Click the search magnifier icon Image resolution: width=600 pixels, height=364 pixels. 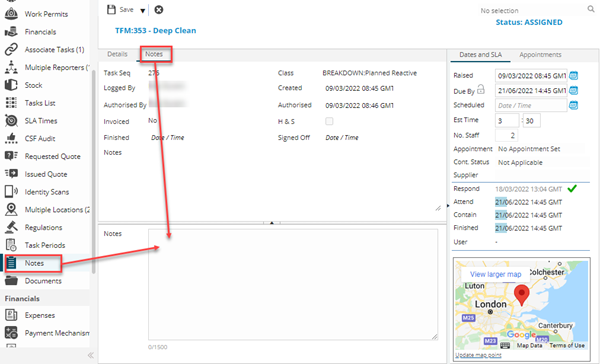(591, 9)
